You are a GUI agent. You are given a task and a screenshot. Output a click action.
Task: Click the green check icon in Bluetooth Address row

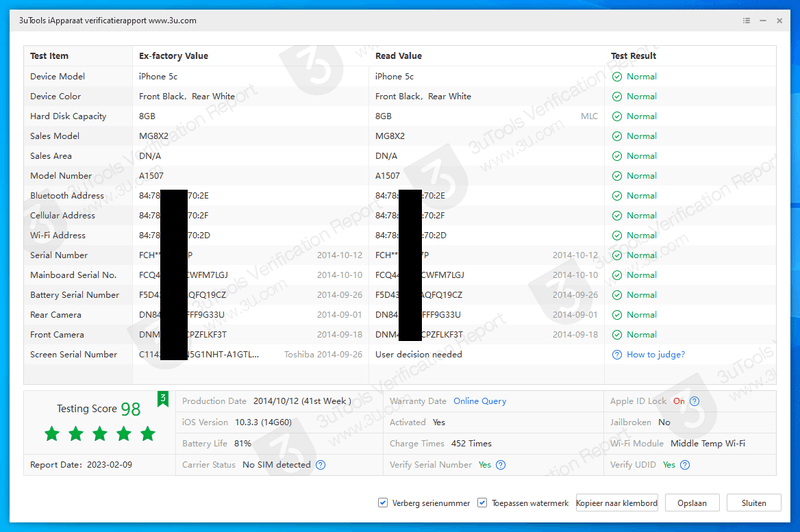pos(617,196)
